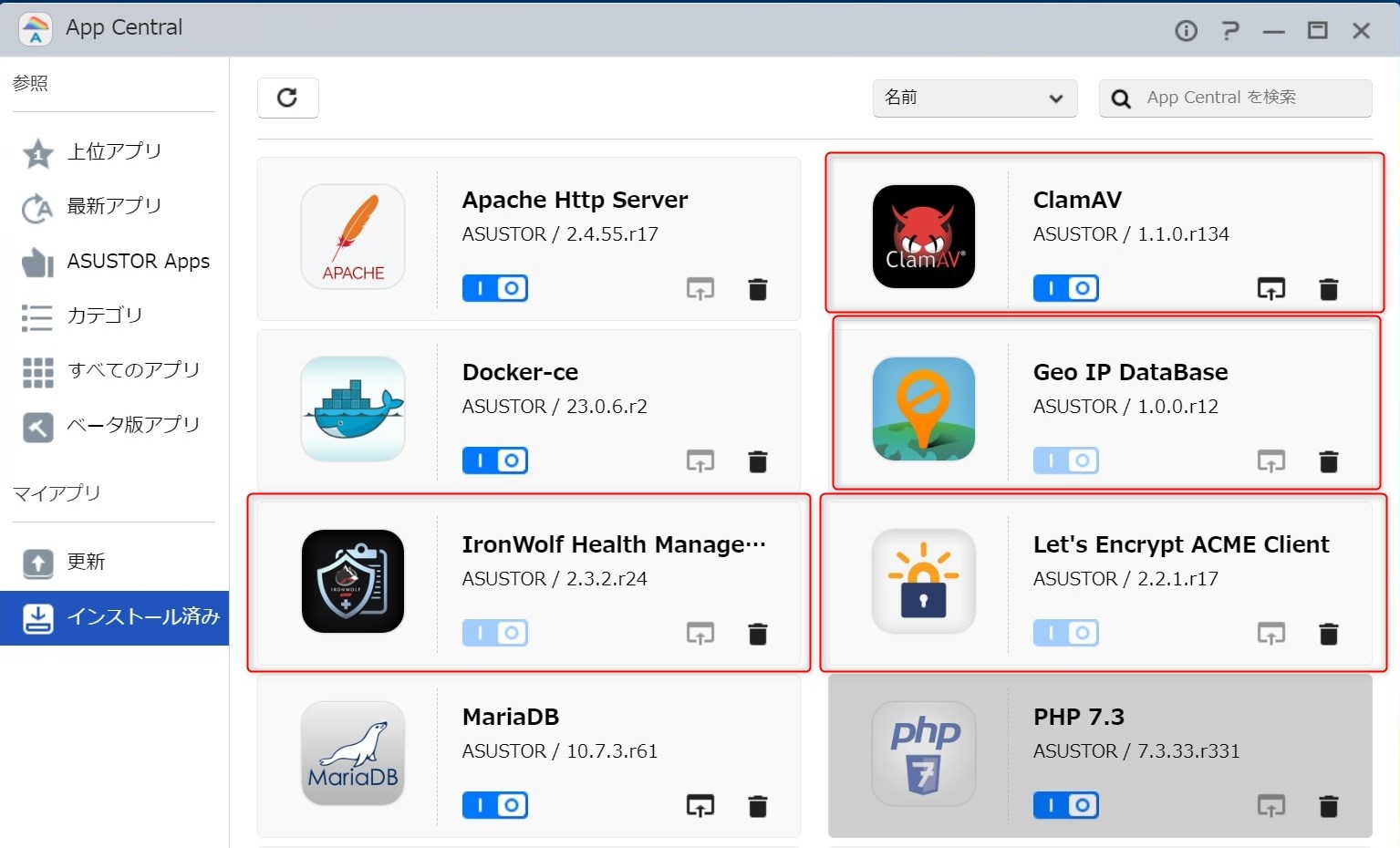Click the refresh button in the toolbar
Viewport: 1400px width, 848px height.
pos(287,98)
